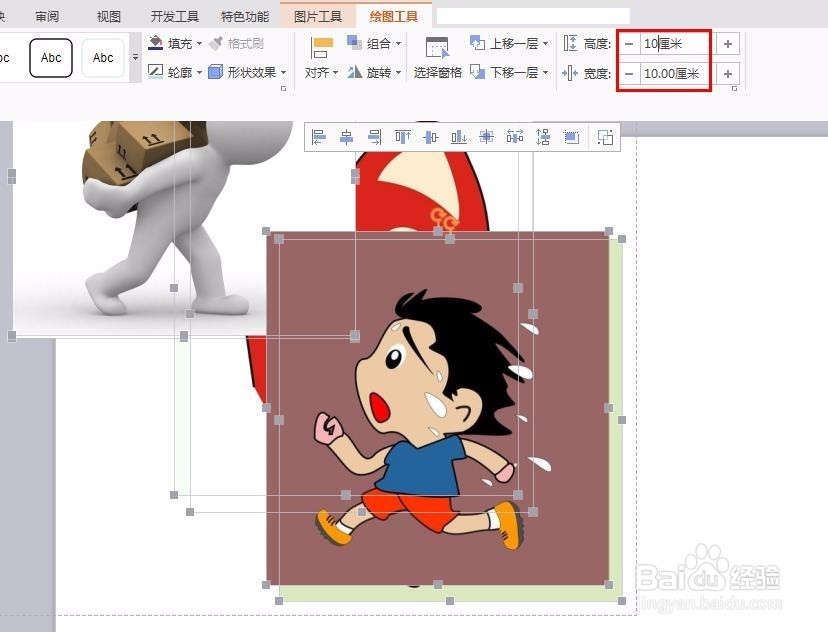The width and height of the screenshot is (828, 632).
Task: Apply the black-outlined Abc shape style
Action: (51, 58)
